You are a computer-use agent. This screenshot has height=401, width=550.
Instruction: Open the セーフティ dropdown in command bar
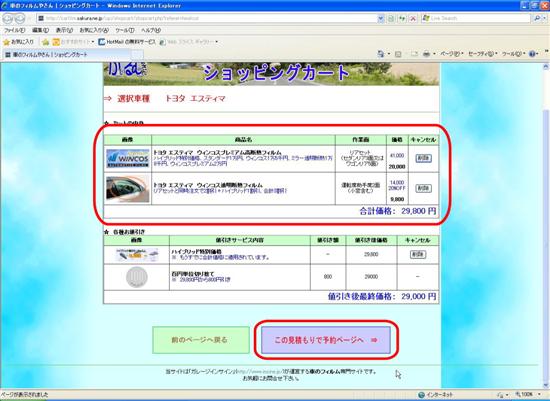pos(483,54)
